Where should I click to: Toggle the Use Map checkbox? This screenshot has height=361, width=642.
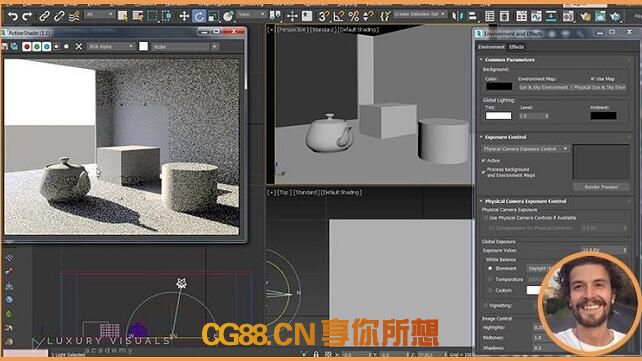[x=592, y=79]
